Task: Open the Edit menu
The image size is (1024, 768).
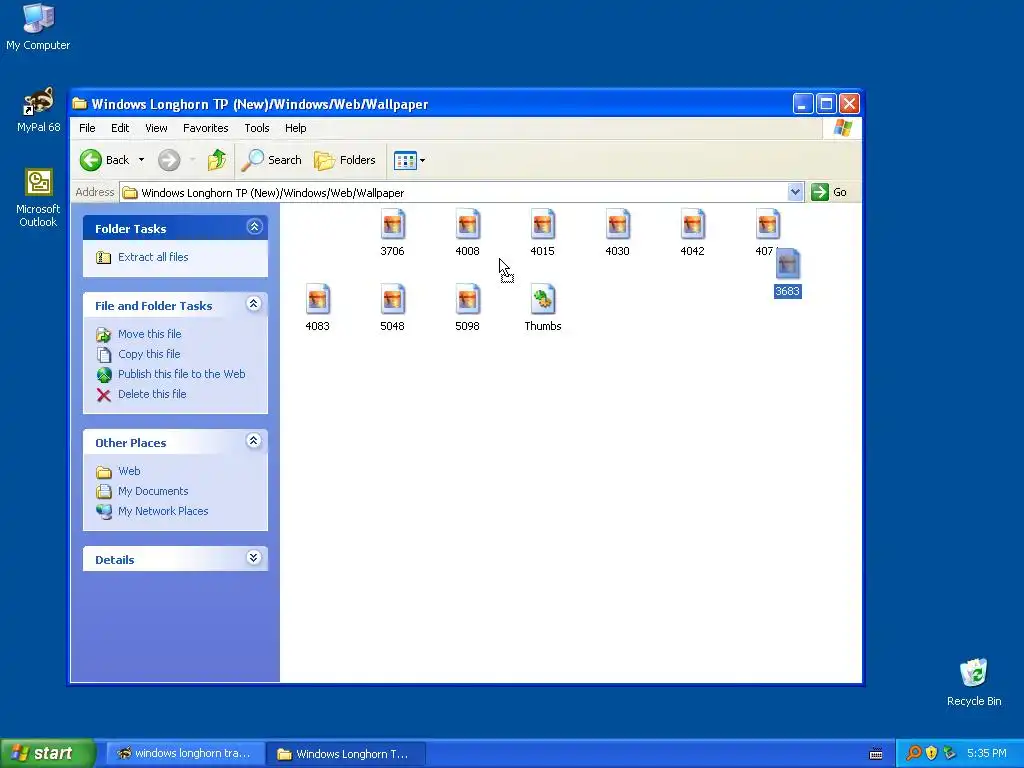Action: pyautogui.click(x=120, y=128)
